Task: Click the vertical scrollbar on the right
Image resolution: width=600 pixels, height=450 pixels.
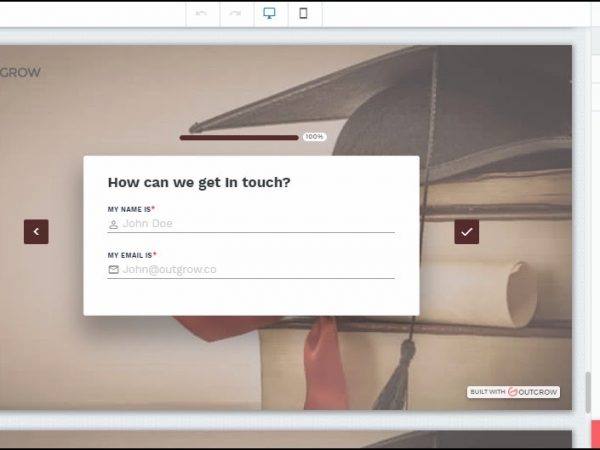Action: [x=588, y=390]
